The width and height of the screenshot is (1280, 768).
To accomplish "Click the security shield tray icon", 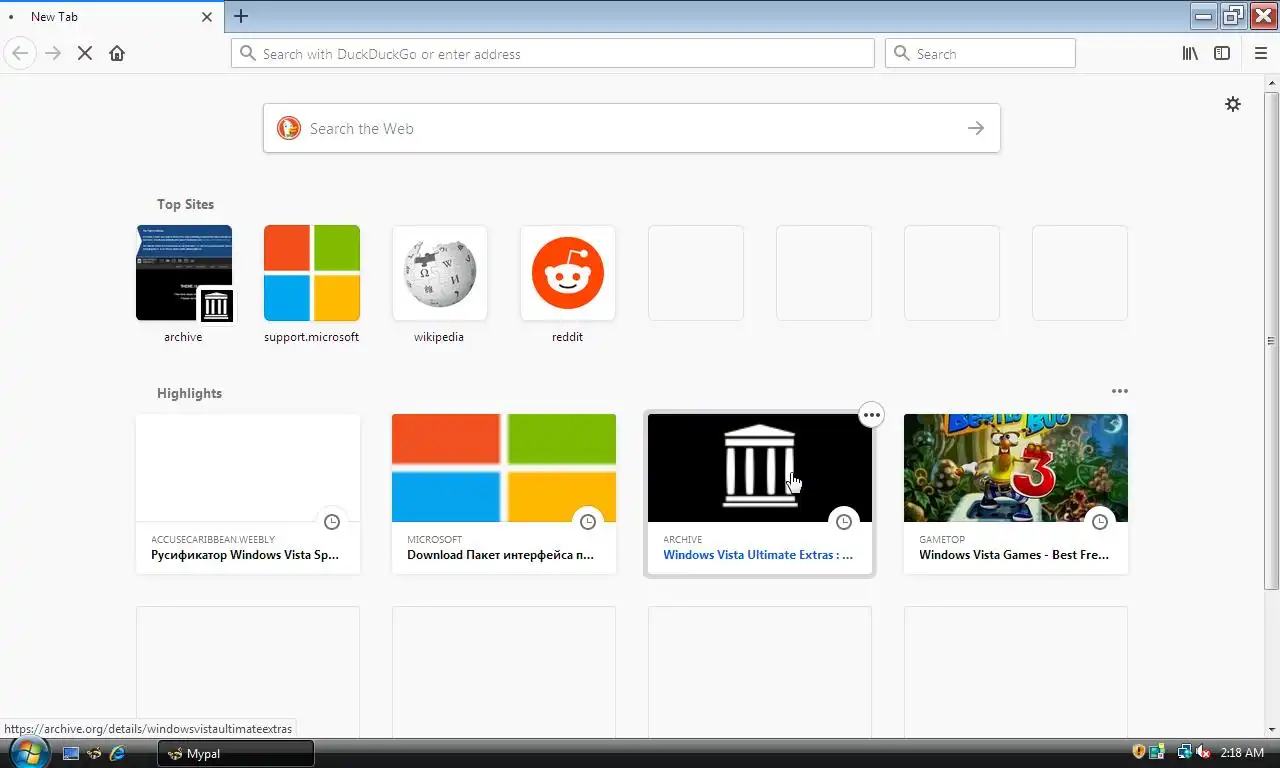I will click(x=1138, y=752).
